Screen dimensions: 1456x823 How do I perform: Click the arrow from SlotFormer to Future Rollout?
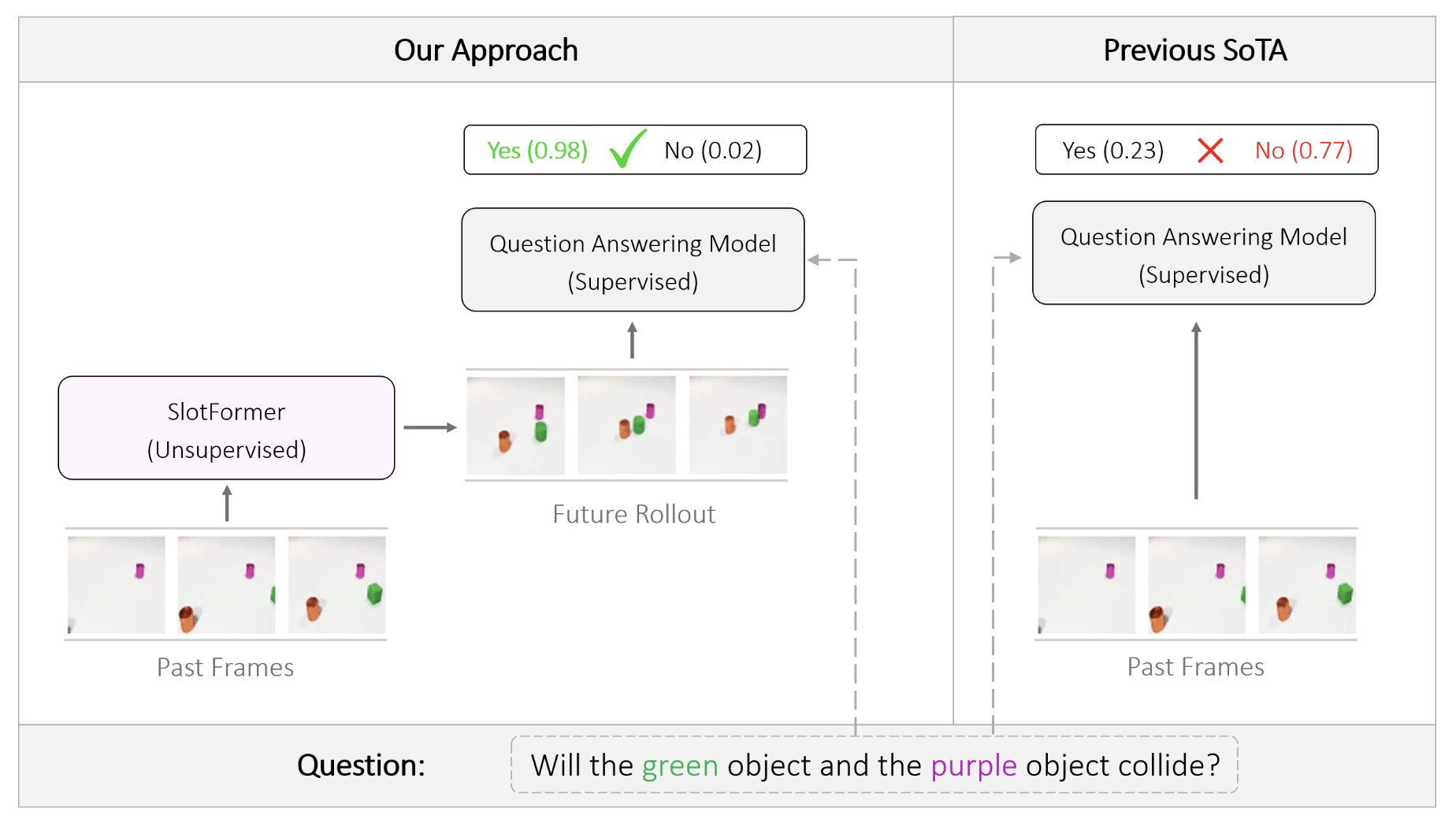click(x=429, y=427)
